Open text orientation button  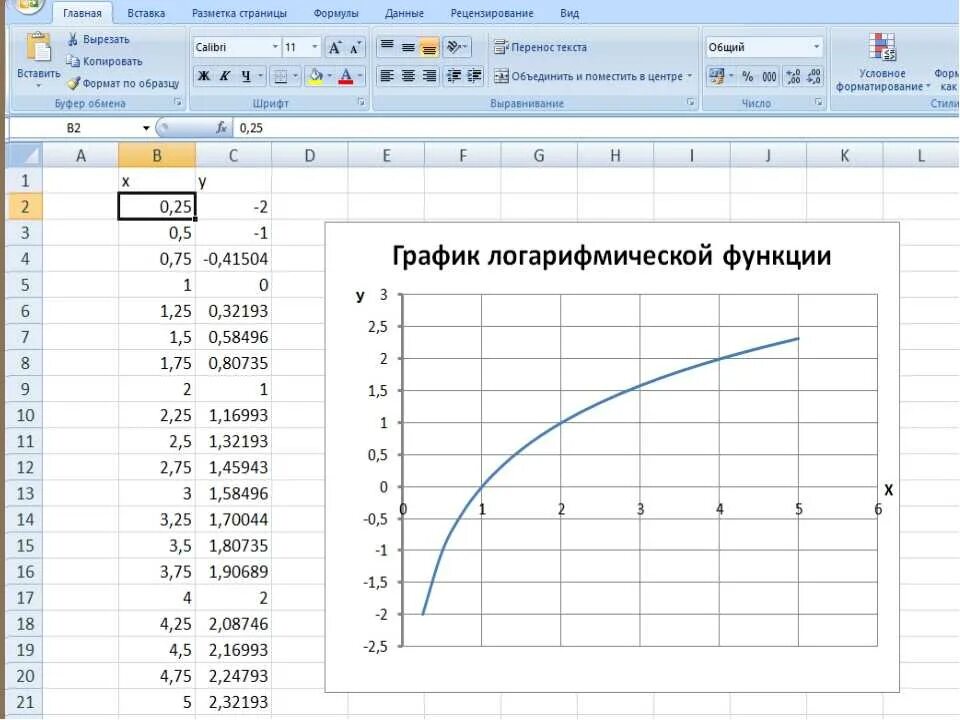click(x=456, y=47)
